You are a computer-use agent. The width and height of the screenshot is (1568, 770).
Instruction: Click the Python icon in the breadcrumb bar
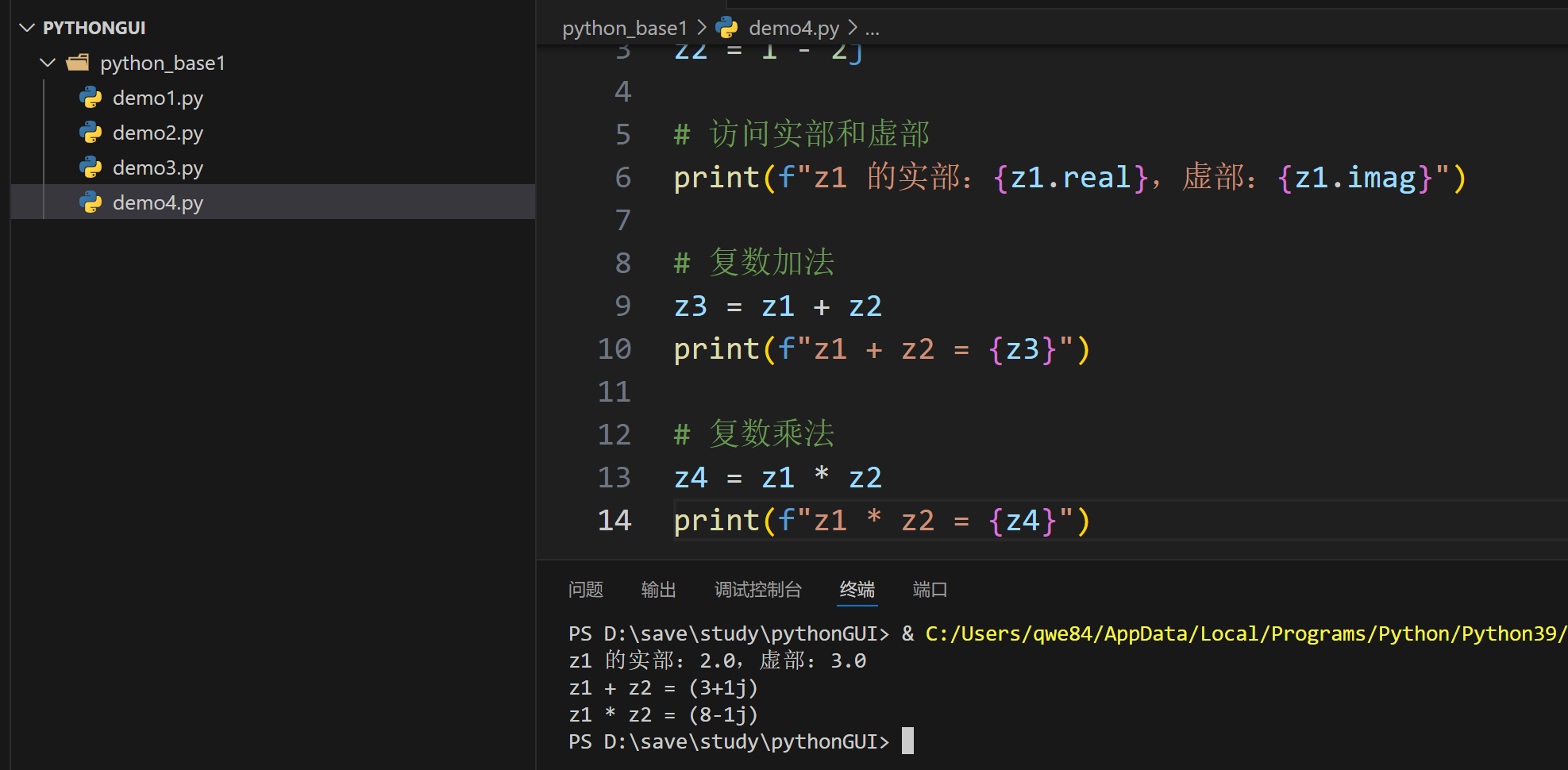727,26
